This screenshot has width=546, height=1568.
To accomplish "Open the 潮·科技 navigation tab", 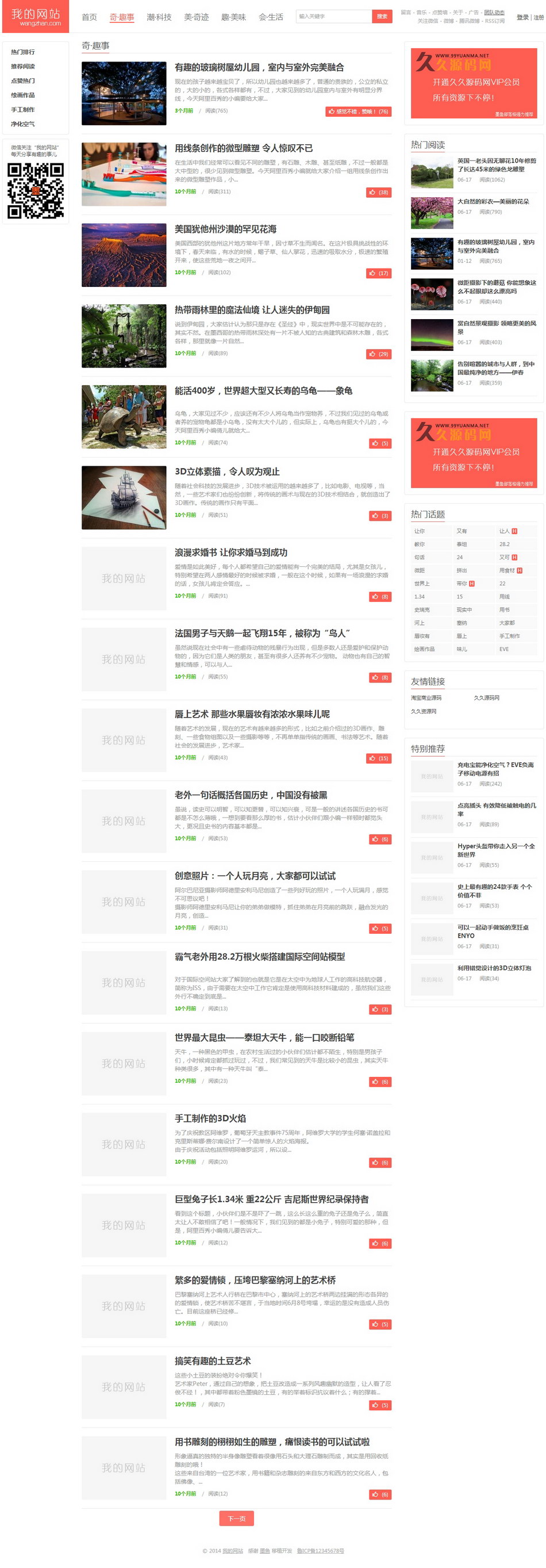I will pos(159,17).
